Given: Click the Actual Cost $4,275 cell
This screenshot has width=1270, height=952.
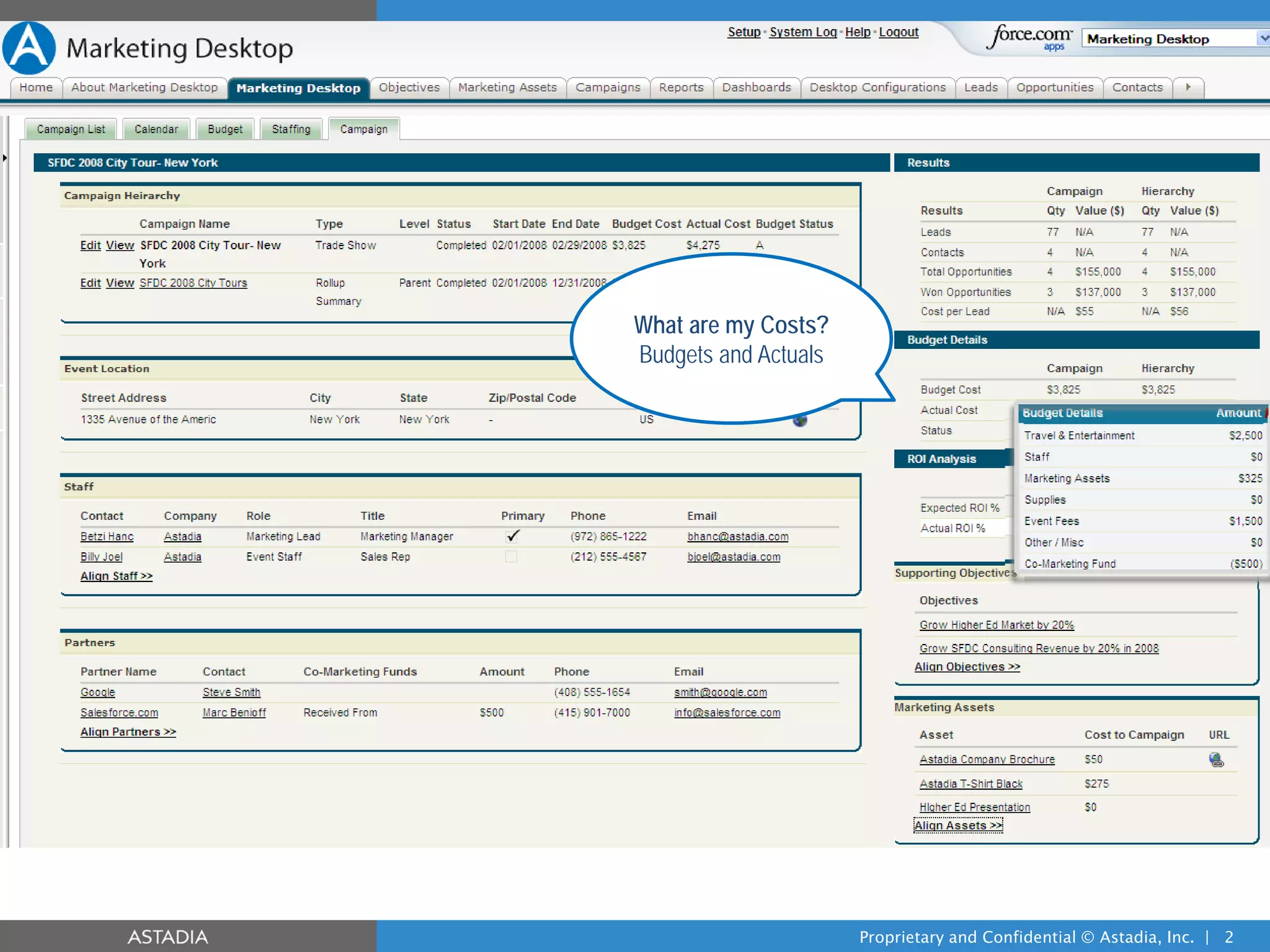Looking at the screenshot, I should click(703, 245).
